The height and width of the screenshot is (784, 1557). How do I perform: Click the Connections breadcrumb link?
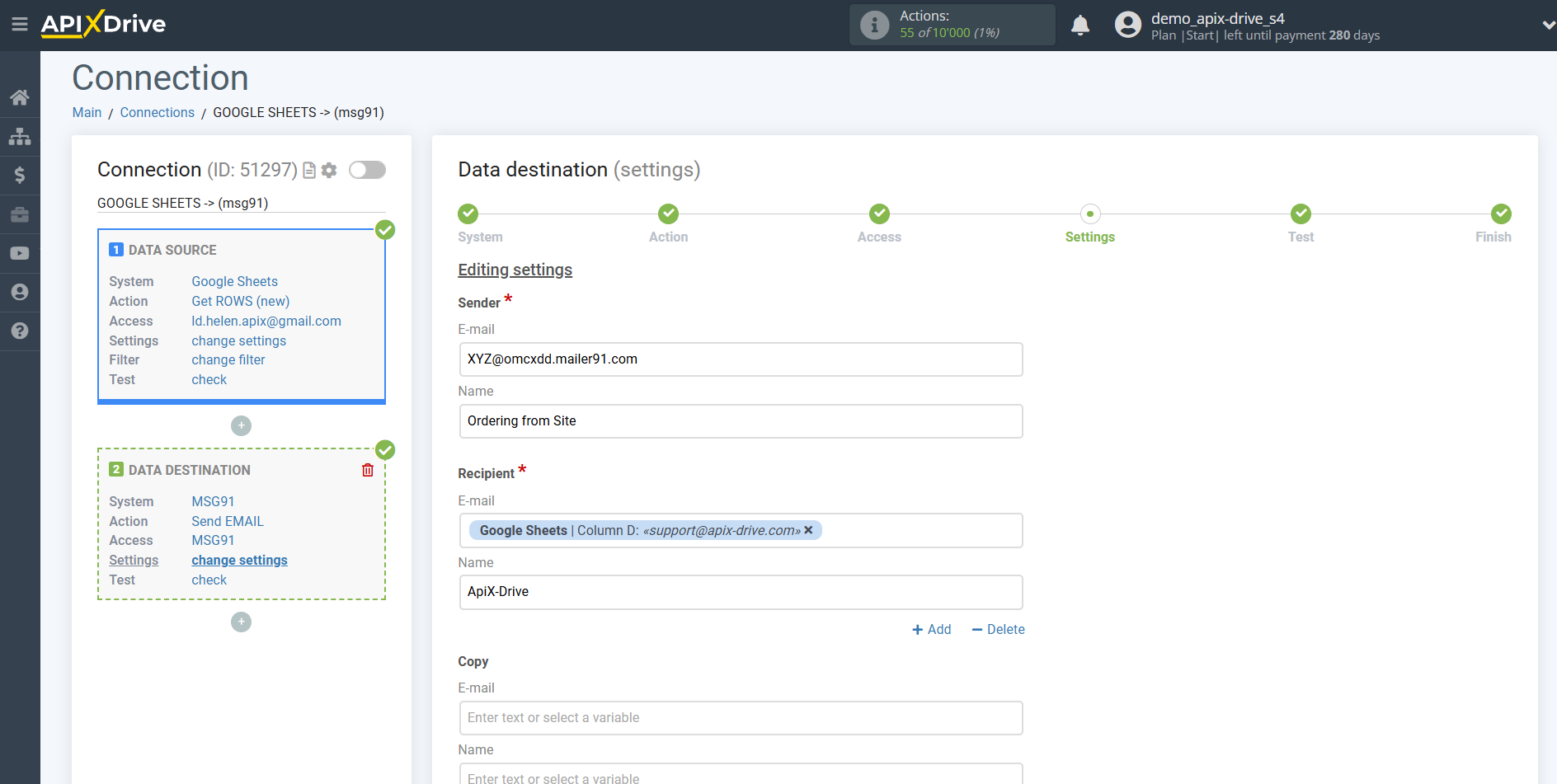tap(157, 112)
